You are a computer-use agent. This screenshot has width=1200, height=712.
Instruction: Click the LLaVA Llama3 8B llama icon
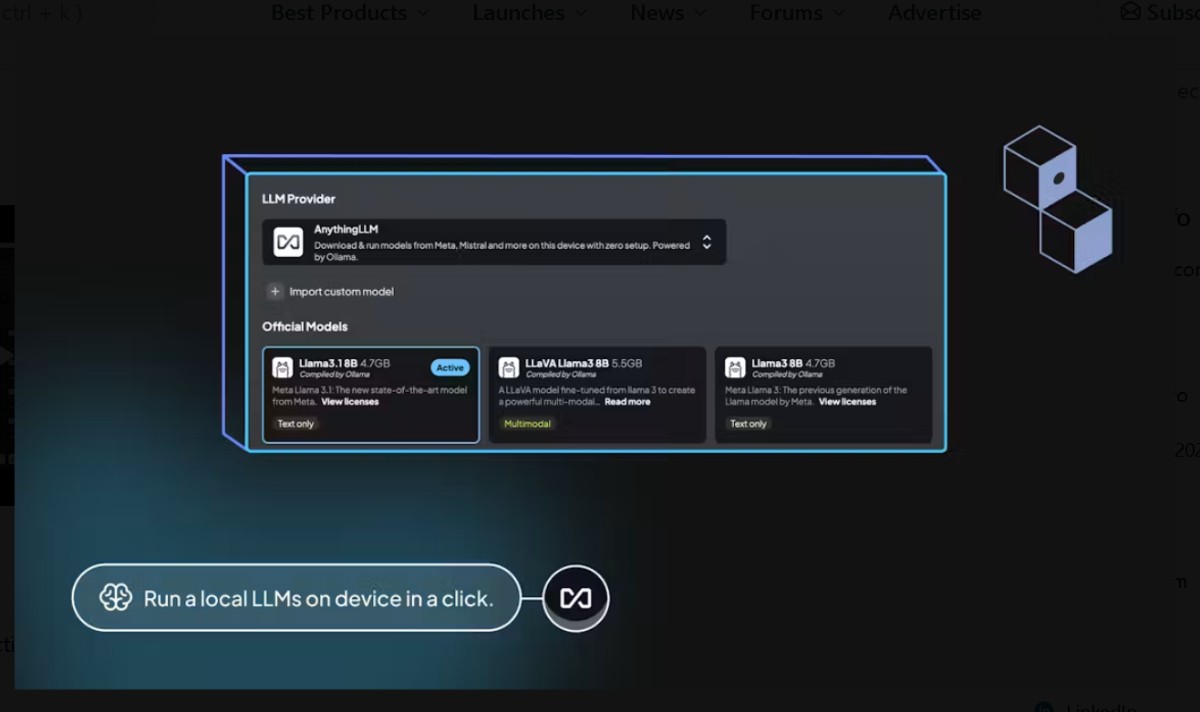click(x=509, y=368)
